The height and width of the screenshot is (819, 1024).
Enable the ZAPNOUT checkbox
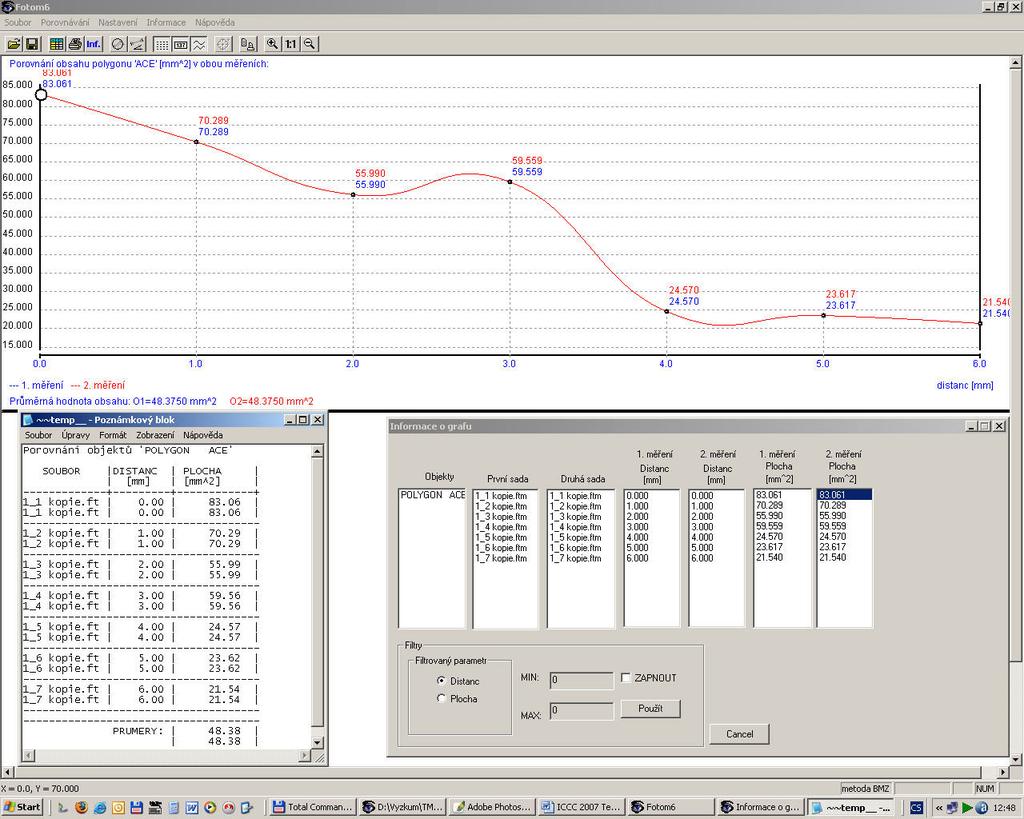pos(626,678)
